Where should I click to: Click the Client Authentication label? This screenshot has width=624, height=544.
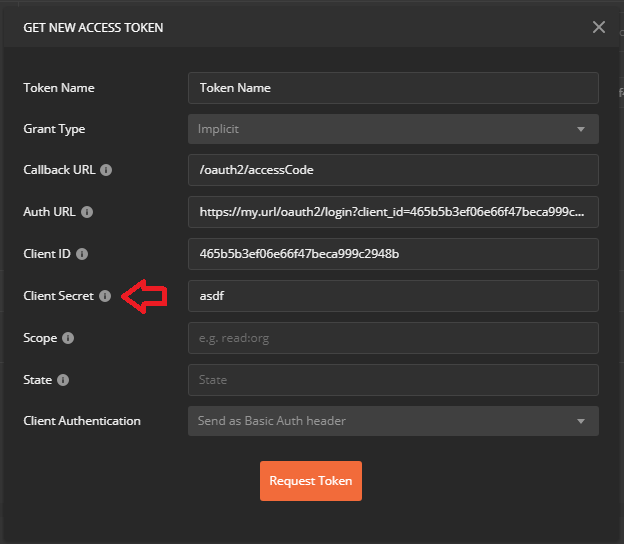coord(82,421)
